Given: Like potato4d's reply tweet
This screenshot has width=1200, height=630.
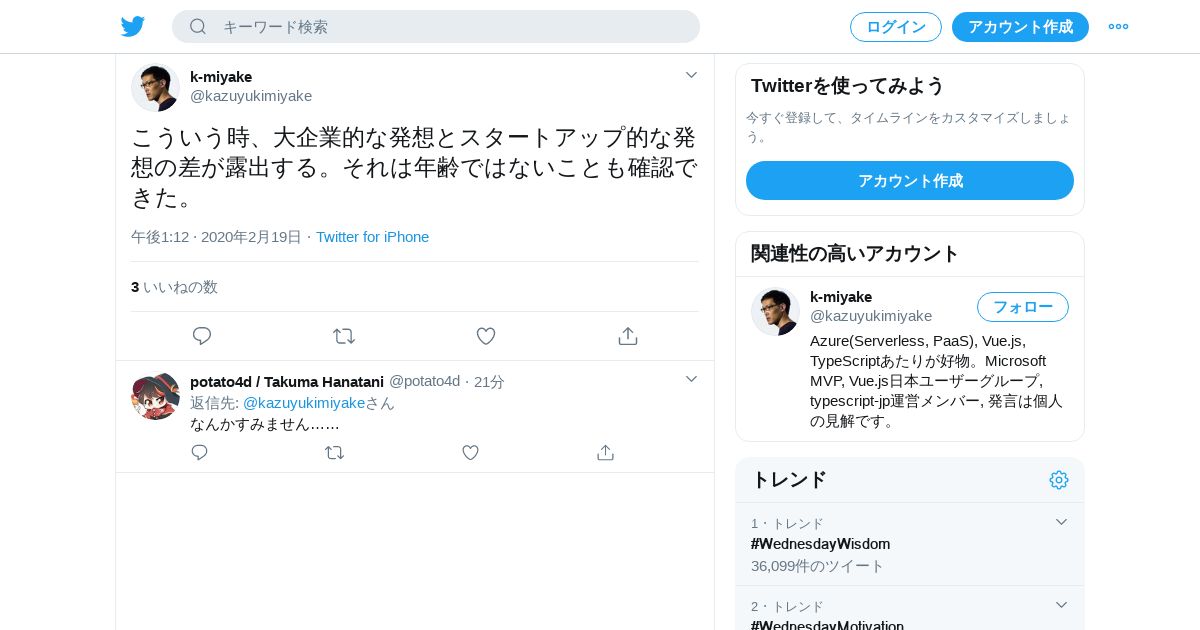Looking at the screenshot, I should [x=470, y=453].
